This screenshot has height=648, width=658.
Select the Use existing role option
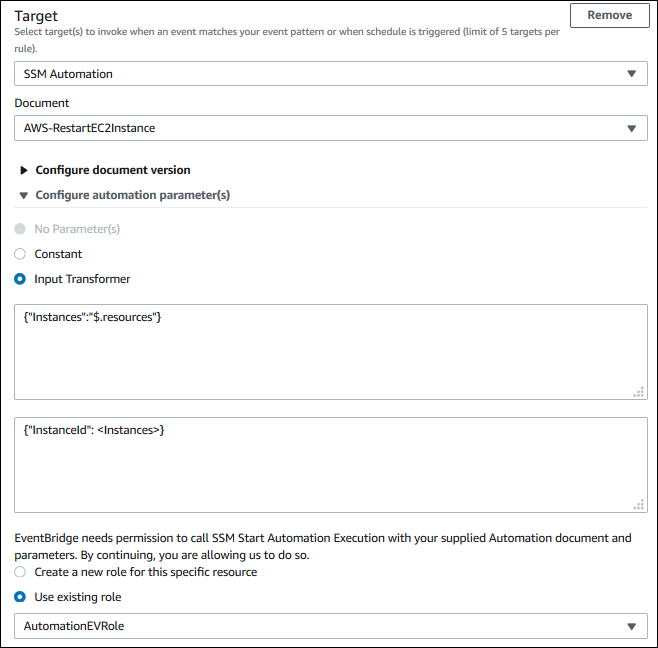(x=20, y=597)
